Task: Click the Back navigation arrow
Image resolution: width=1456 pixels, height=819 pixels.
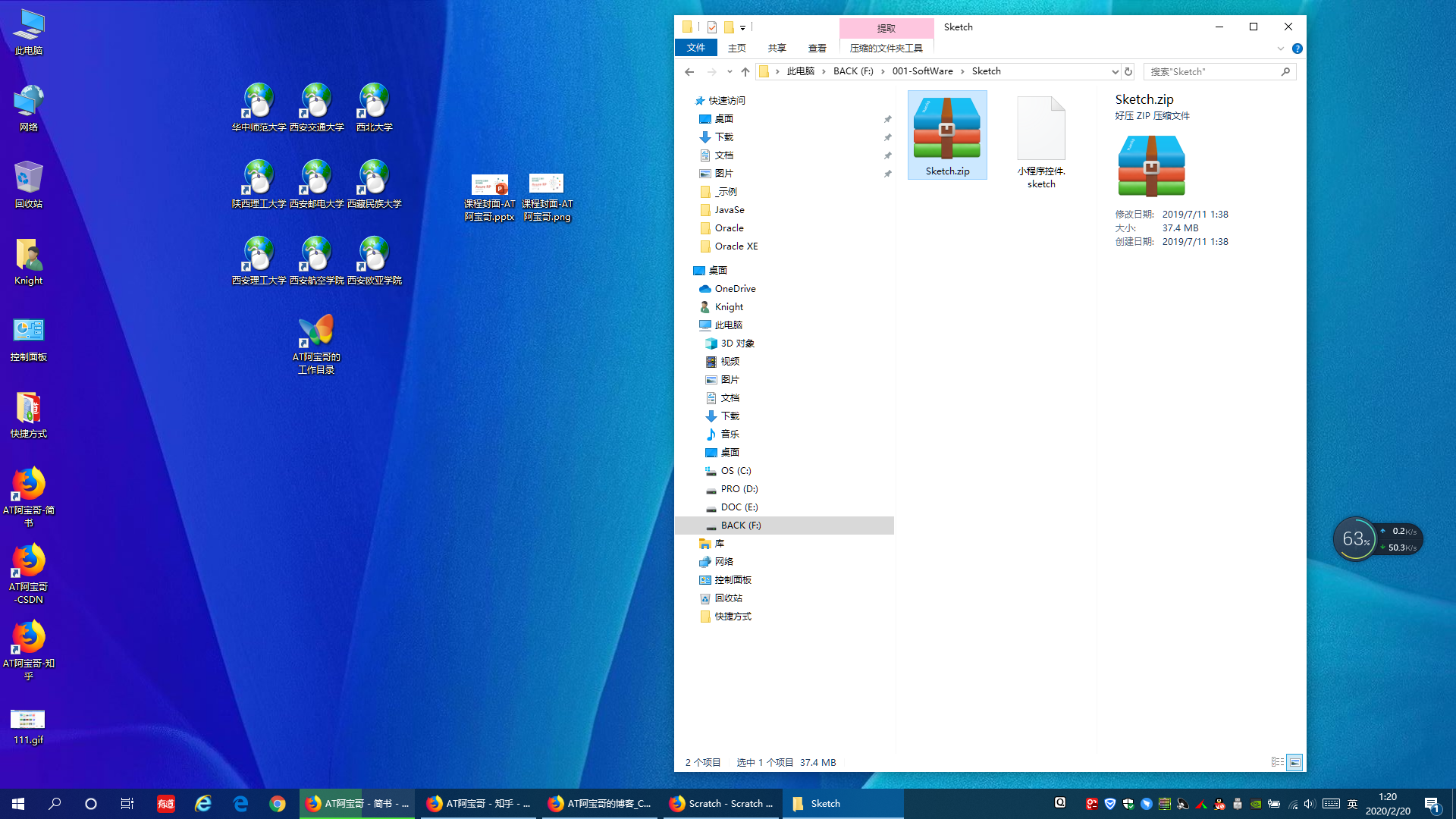Action: (689, 72)
